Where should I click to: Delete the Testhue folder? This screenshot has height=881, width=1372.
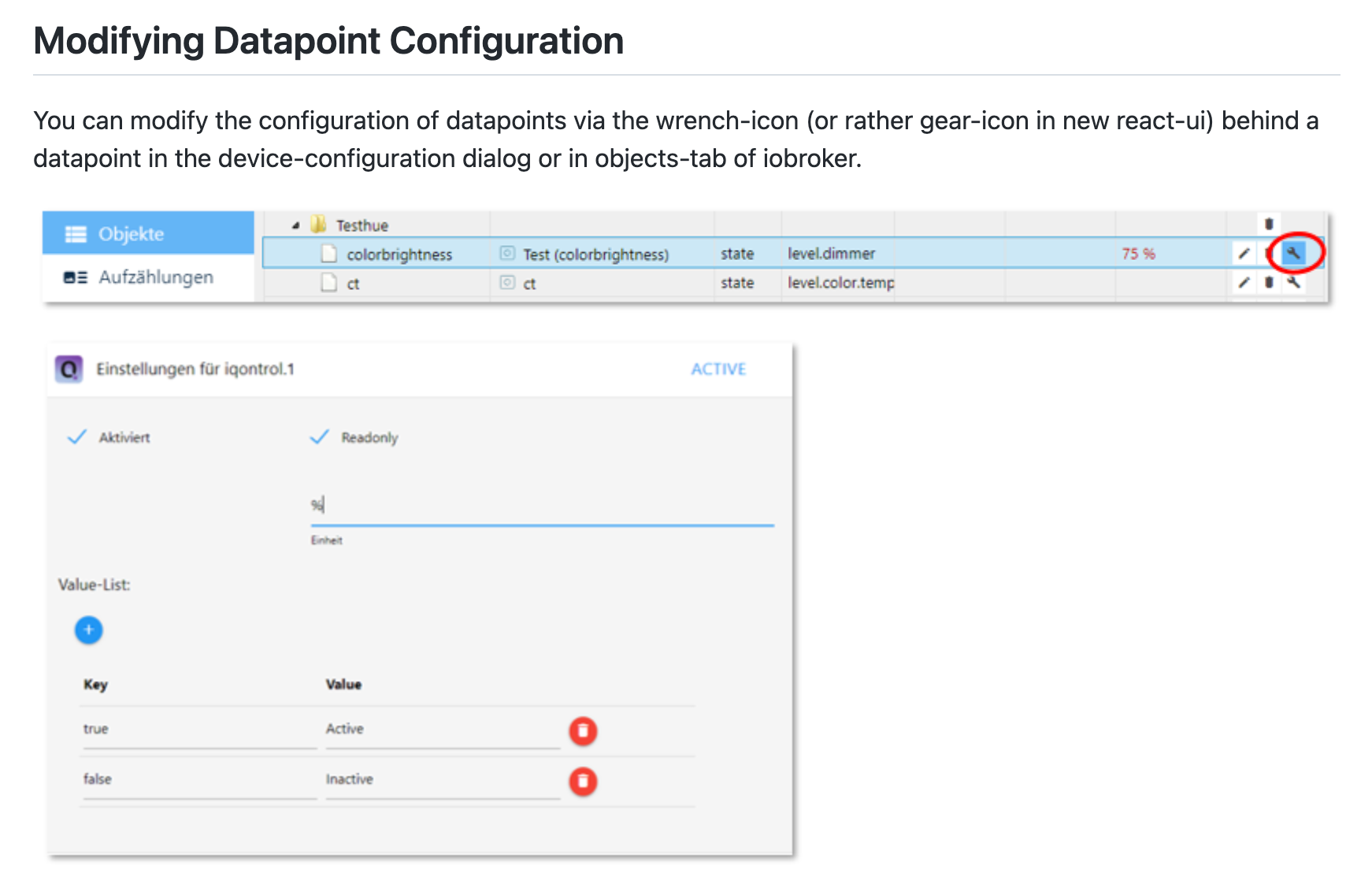pyautogui.click(x=1269, y=224)
